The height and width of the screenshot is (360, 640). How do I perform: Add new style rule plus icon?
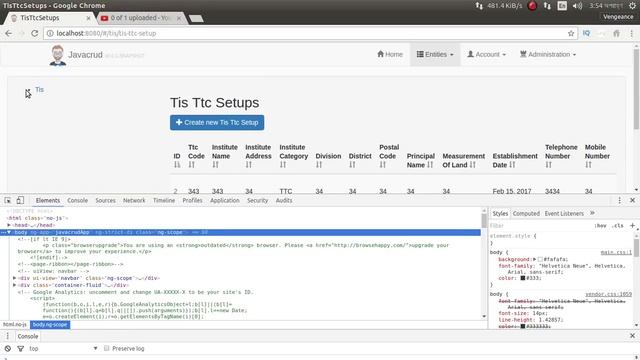[632, 225]
